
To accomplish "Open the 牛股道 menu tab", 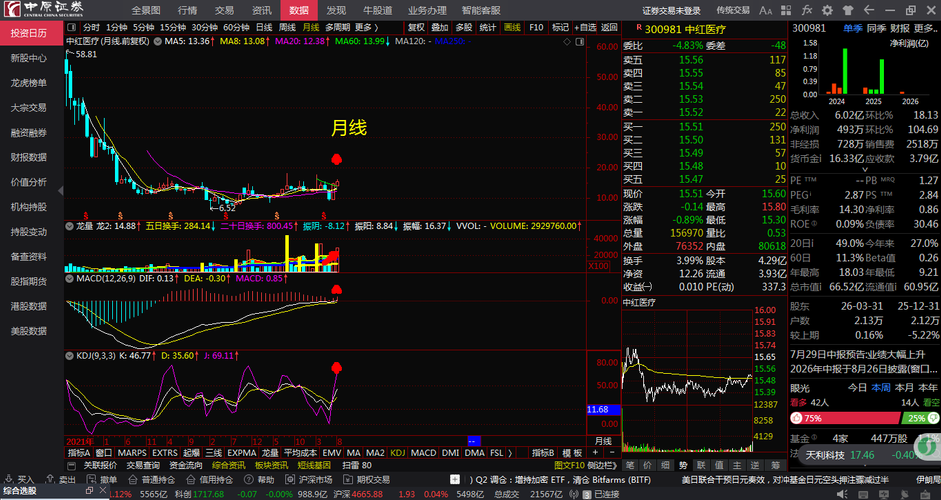I will pos(377,10).
